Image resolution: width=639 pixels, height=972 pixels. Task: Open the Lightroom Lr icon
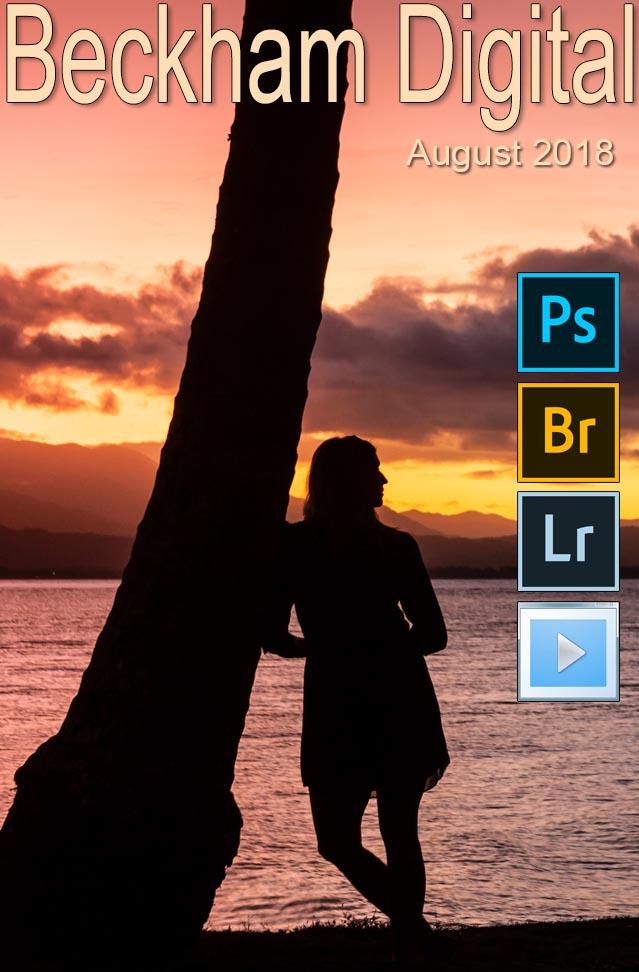tap(568, 541)
